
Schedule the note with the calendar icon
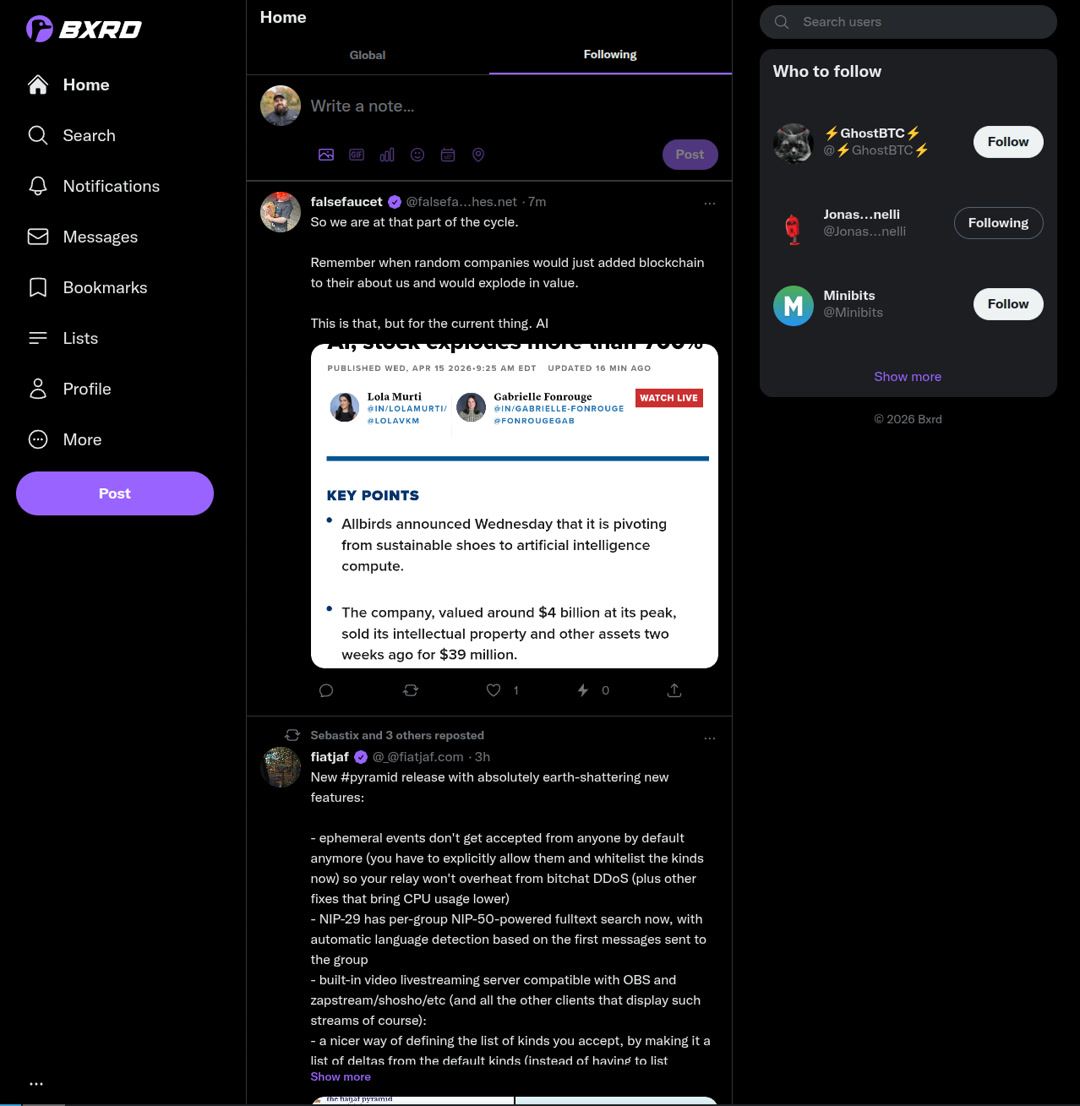pos(448,154)
